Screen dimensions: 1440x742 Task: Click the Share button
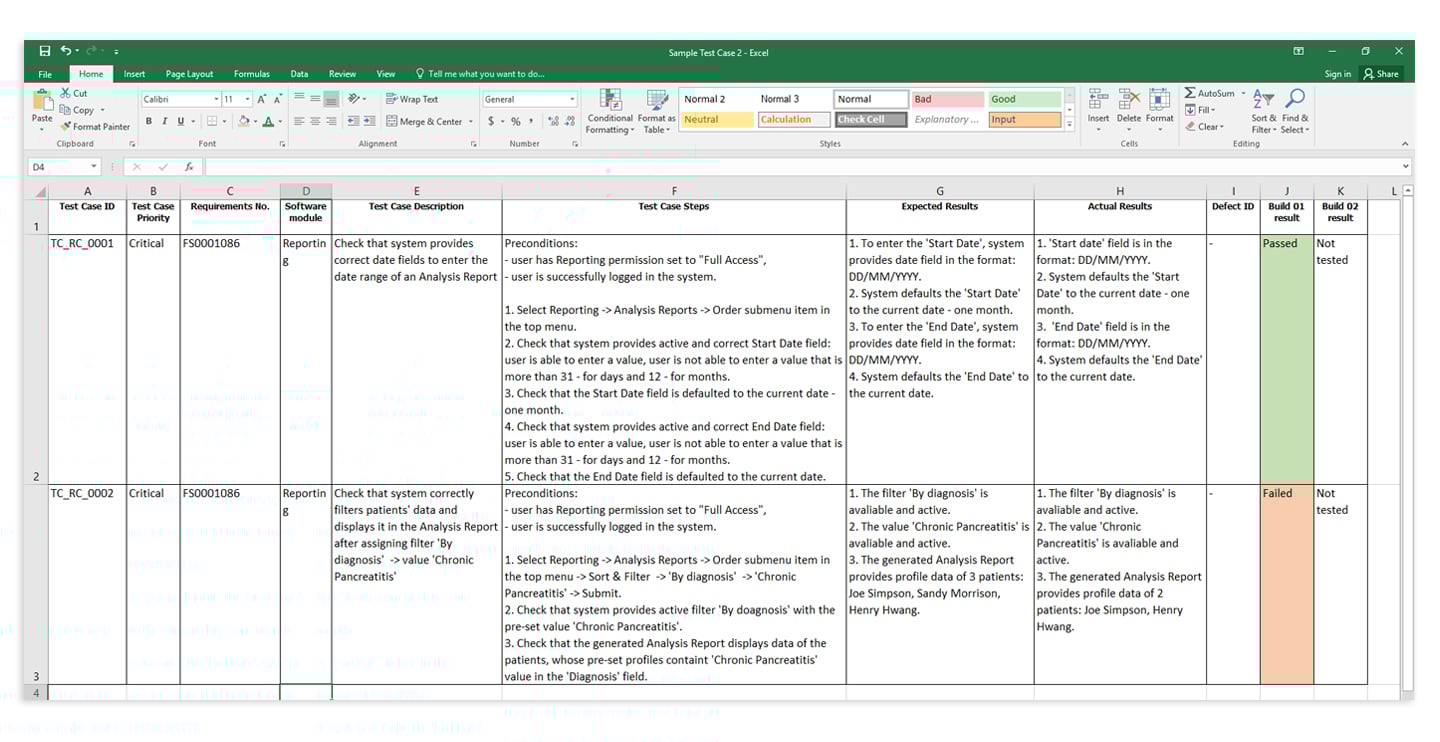click(x=1381, y=74)
